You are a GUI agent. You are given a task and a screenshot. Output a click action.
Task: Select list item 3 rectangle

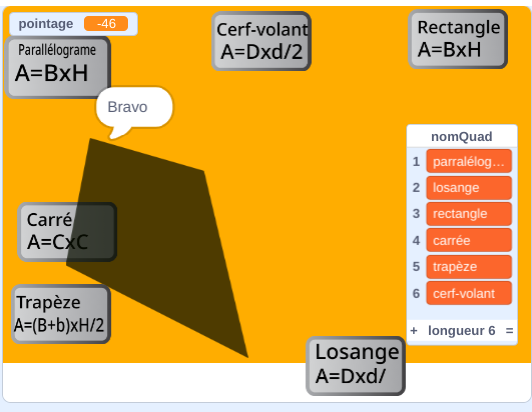[x=469, y=214]
